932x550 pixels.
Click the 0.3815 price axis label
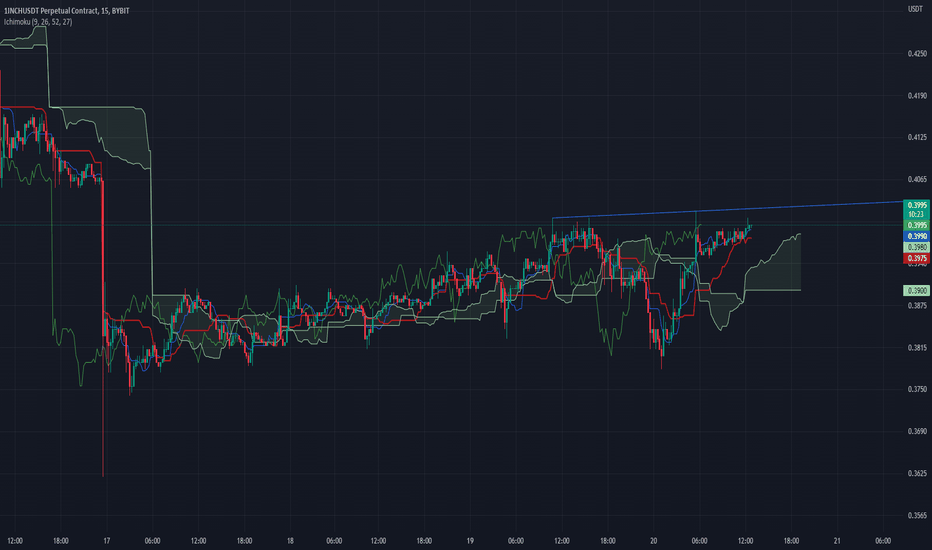click(917, 348)
